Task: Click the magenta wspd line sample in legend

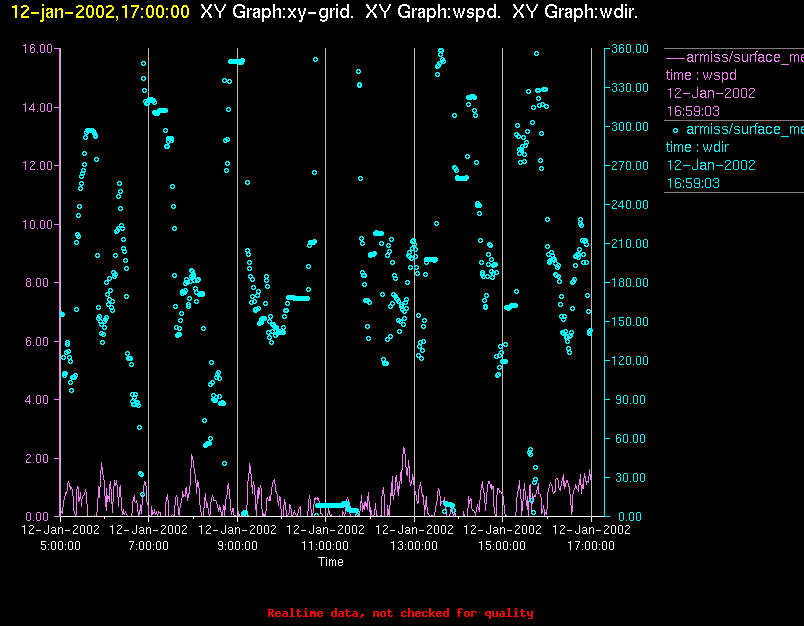Action: point(675,57)
